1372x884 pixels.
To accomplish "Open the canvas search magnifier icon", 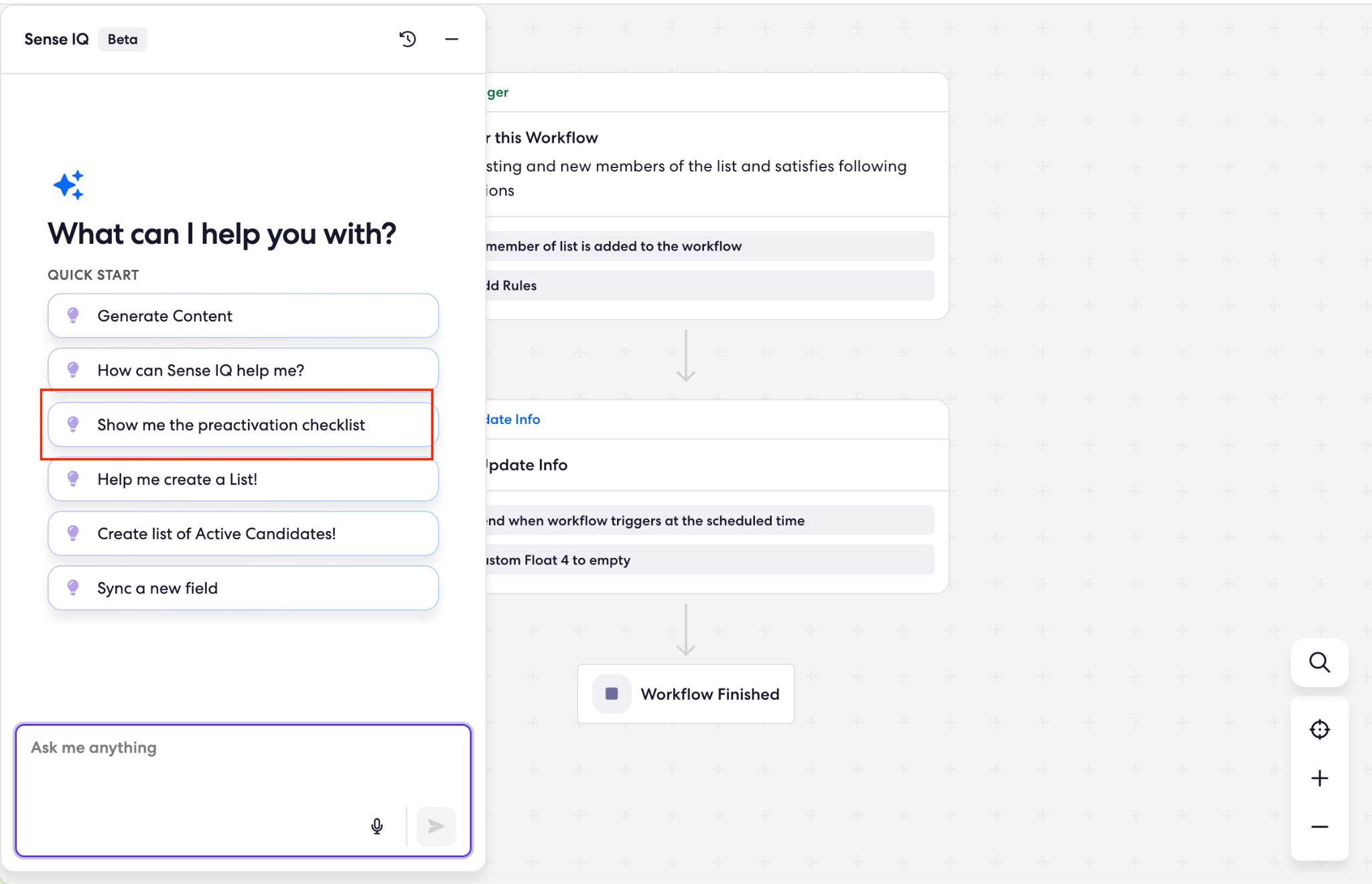I will click(1319, 662).
